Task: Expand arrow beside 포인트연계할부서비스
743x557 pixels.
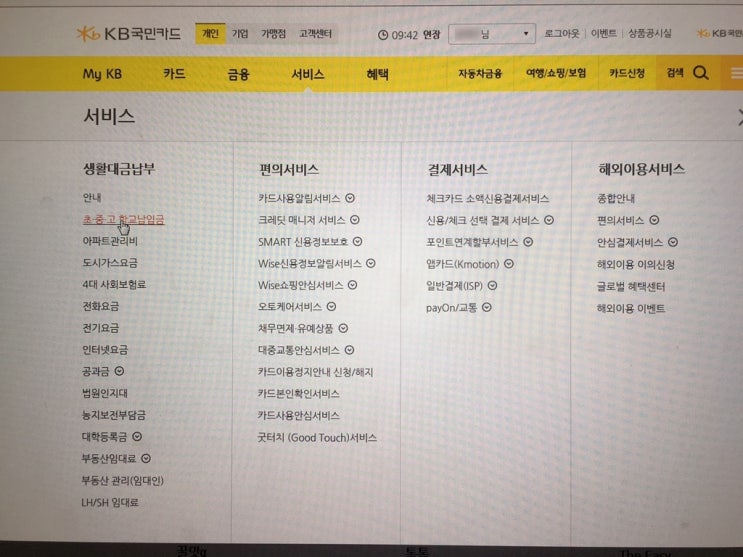Action: click(x=528, y=242)
